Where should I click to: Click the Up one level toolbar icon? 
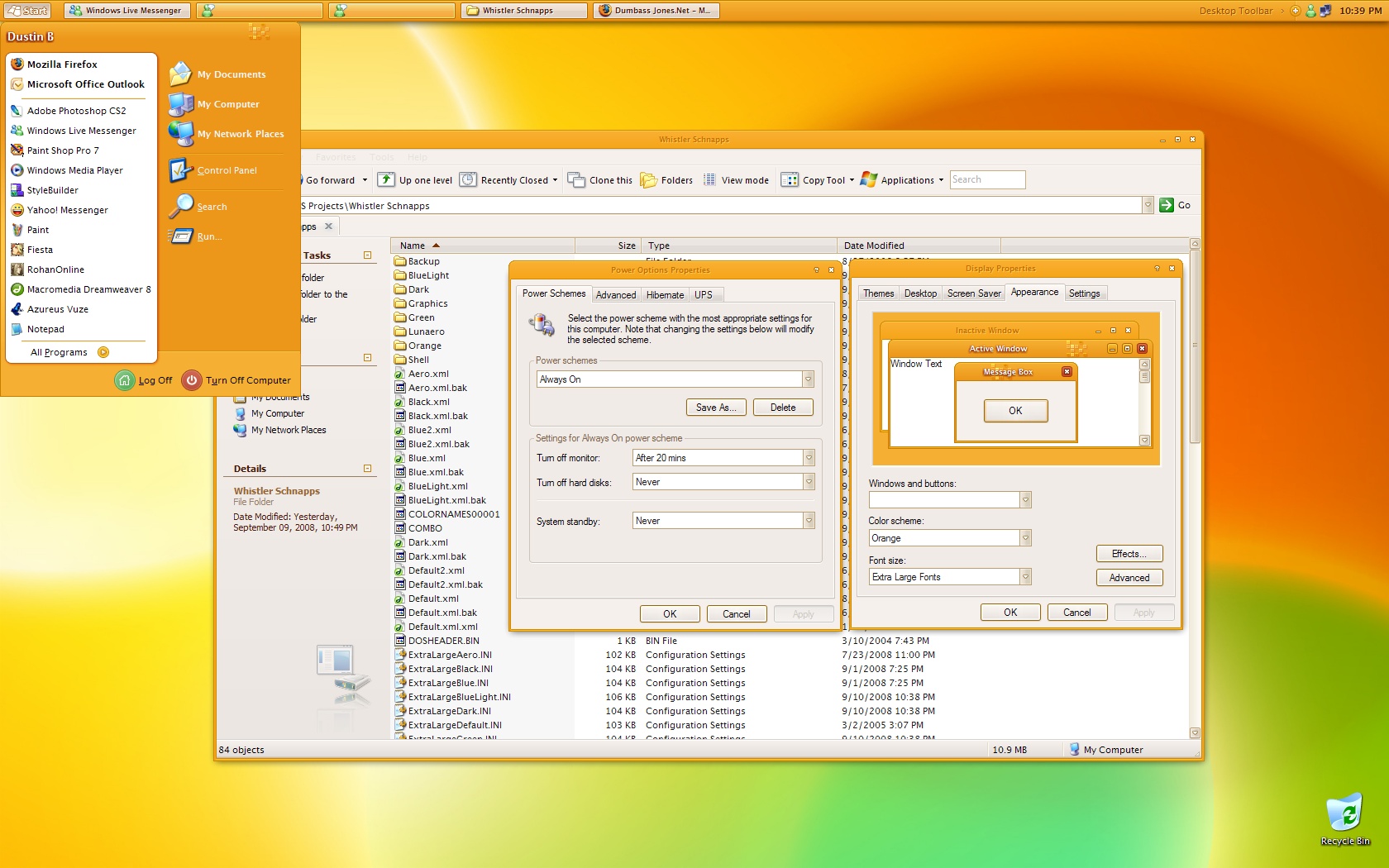(386, 179)
